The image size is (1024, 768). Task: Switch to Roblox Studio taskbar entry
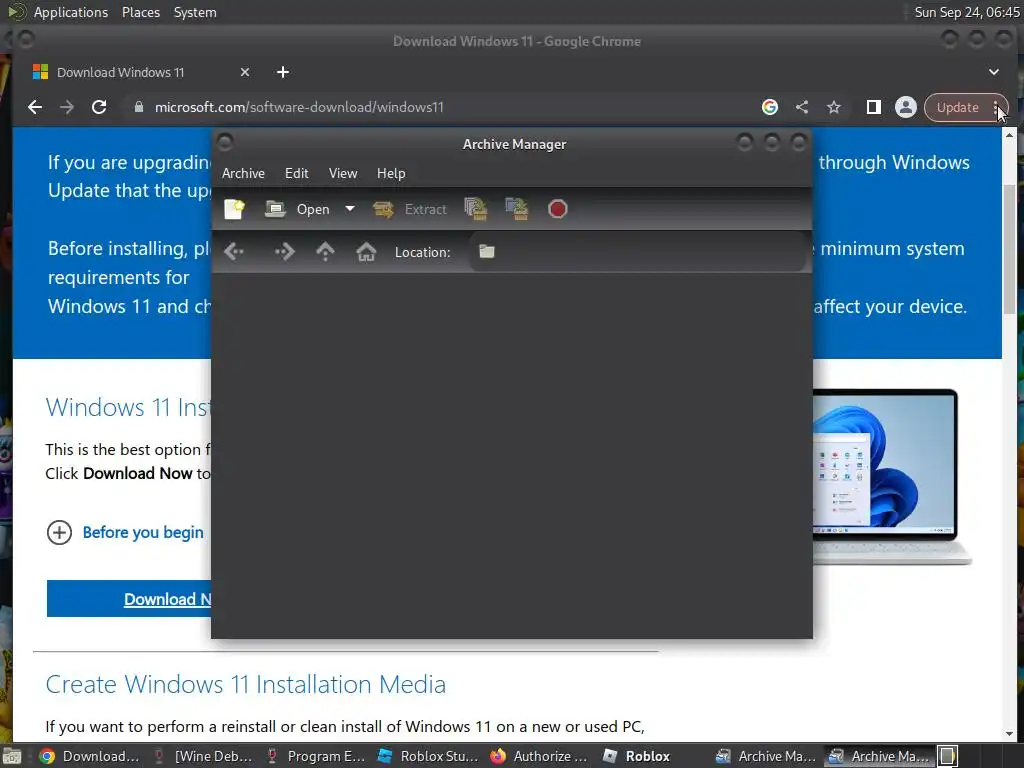point(428,756)
